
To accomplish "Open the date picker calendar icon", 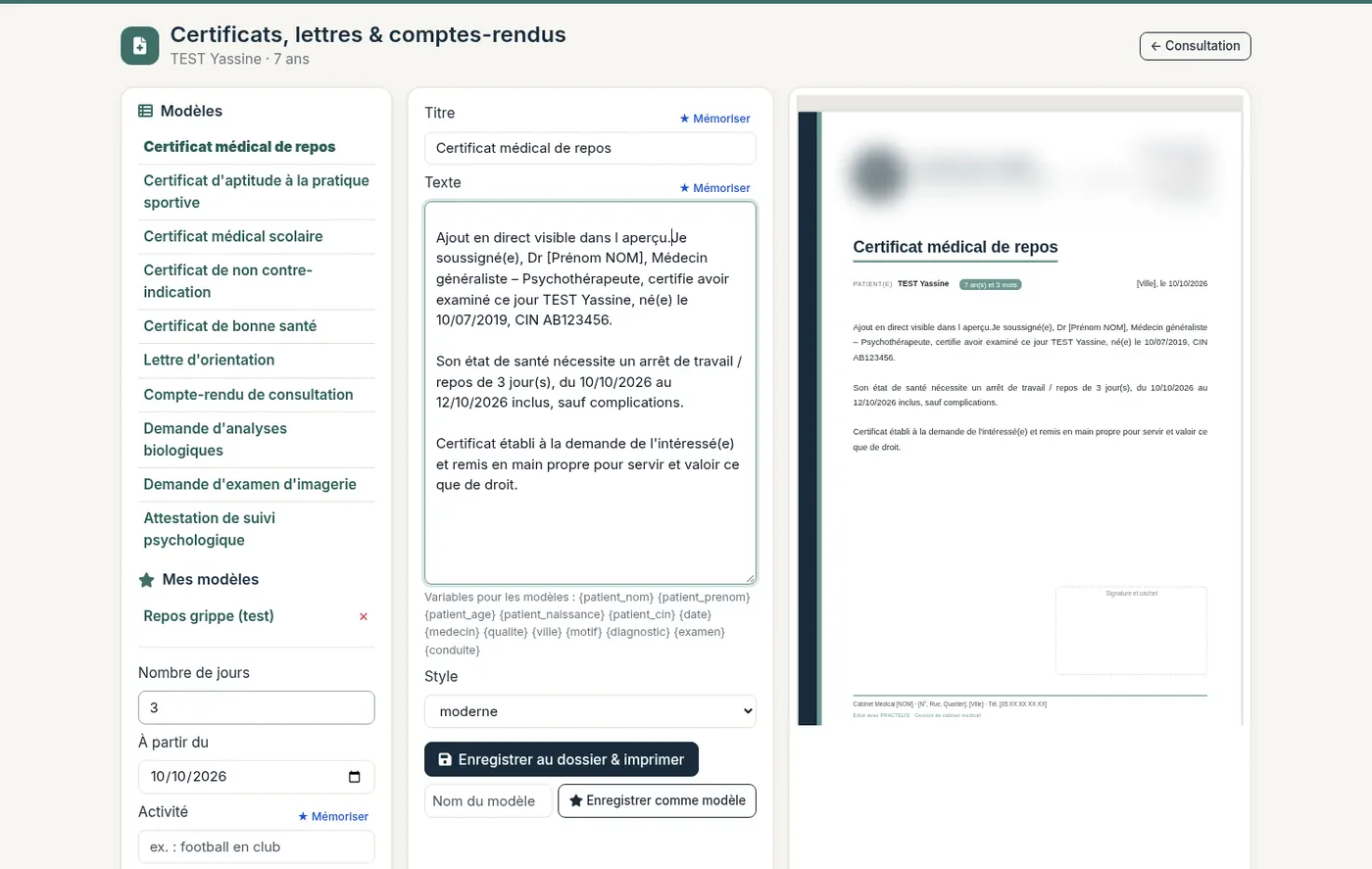I will point(355,777).
